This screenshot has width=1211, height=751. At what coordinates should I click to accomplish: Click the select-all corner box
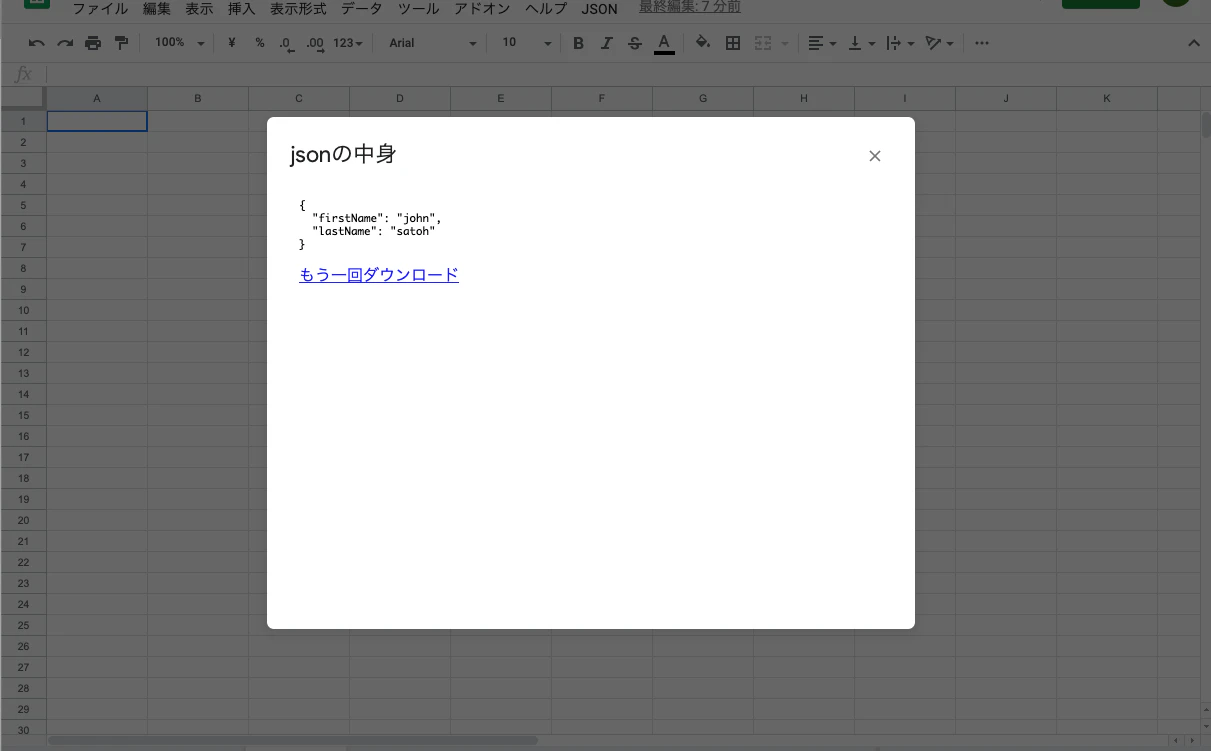click(x=23, y=98)
